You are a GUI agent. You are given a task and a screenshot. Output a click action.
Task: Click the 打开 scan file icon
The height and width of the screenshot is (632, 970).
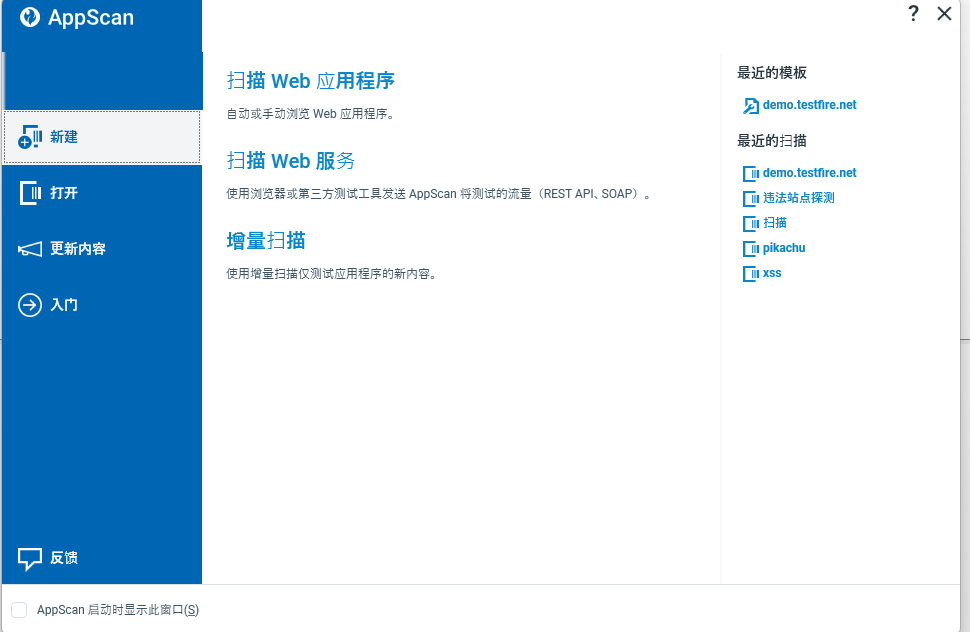(30, 193)
